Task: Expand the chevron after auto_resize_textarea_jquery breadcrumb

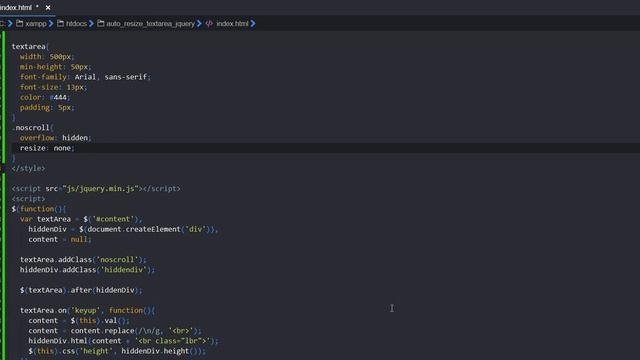Action: (x=199, y=24)
